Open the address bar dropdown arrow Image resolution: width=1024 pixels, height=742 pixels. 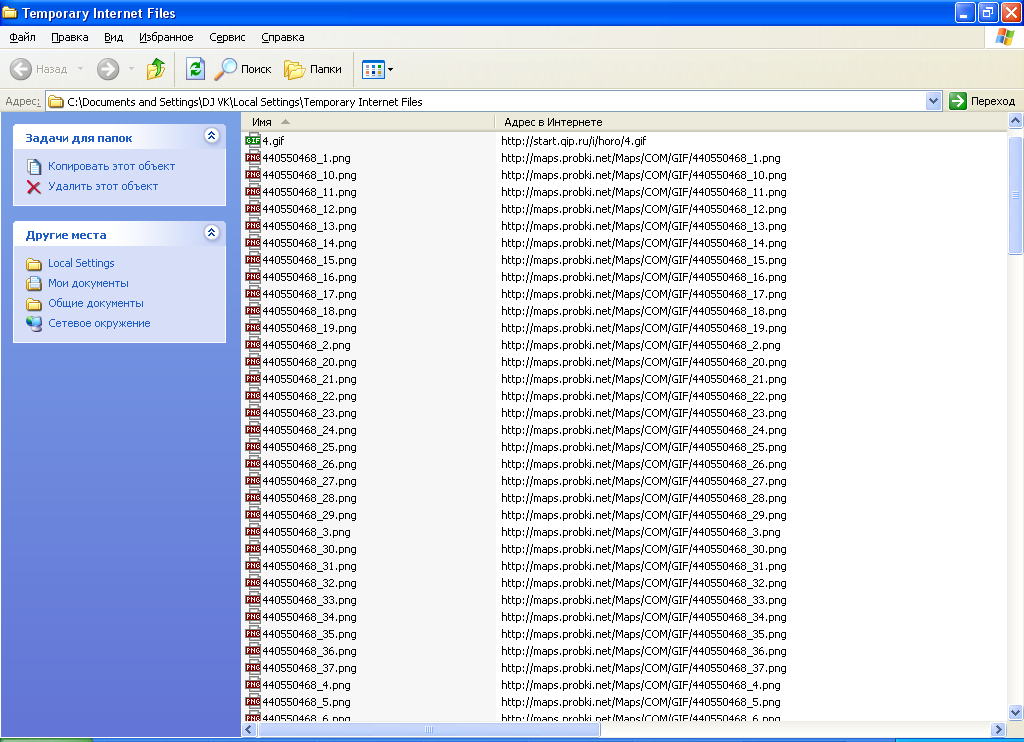point(934,101)
